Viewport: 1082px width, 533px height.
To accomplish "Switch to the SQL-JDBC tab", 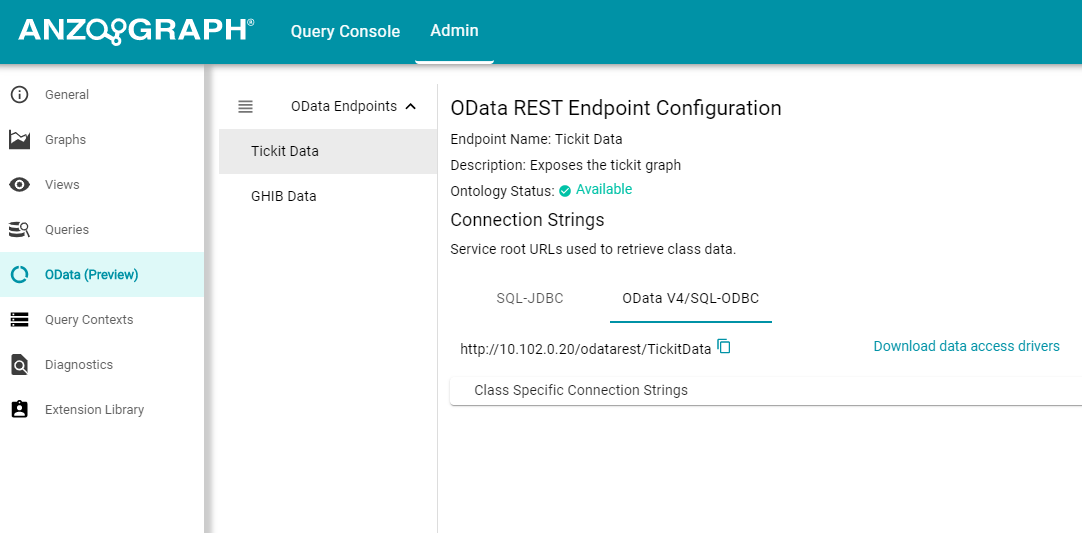I will tap(530, 298).
